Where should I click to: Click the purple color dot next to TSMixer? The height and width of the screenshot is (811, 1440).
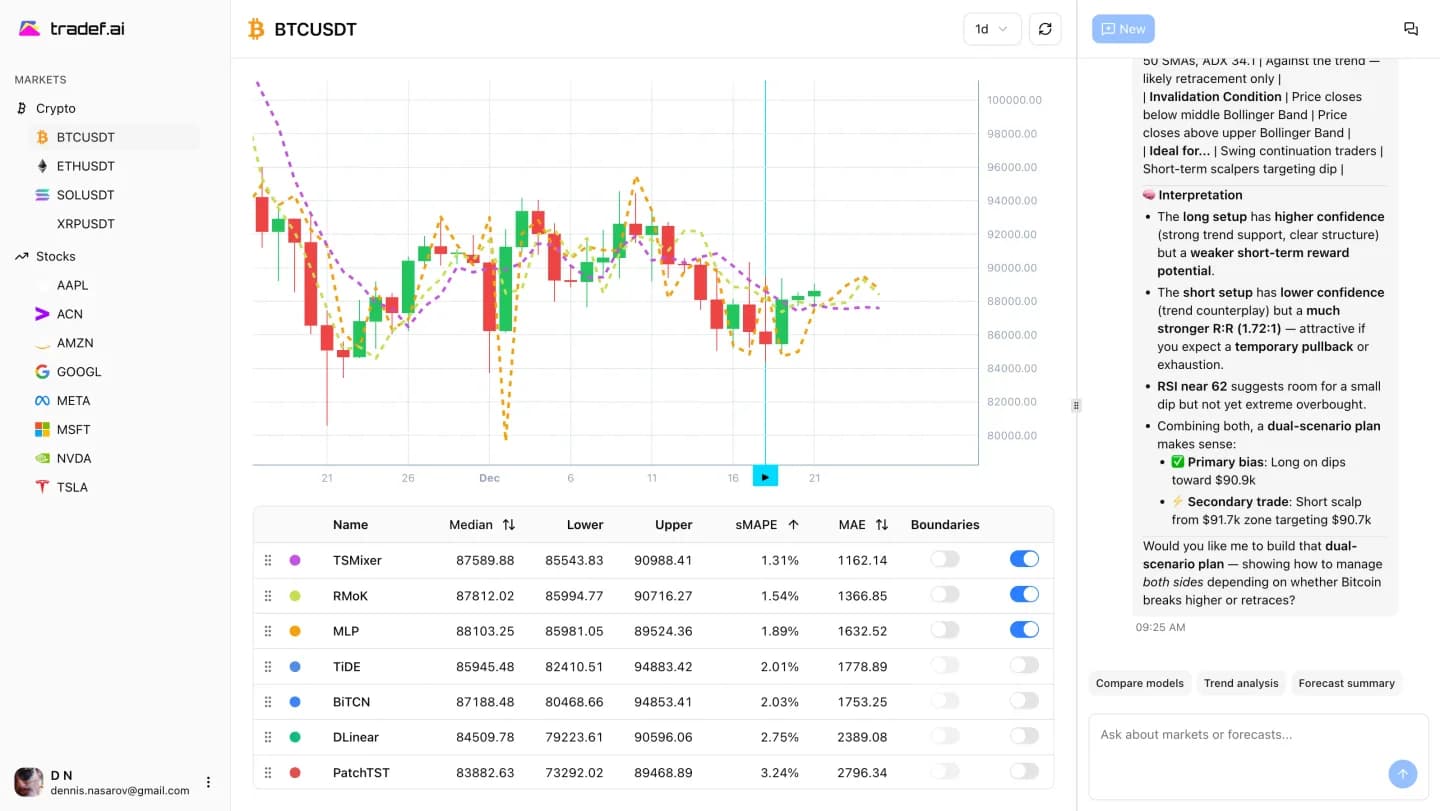pos(295,559)
